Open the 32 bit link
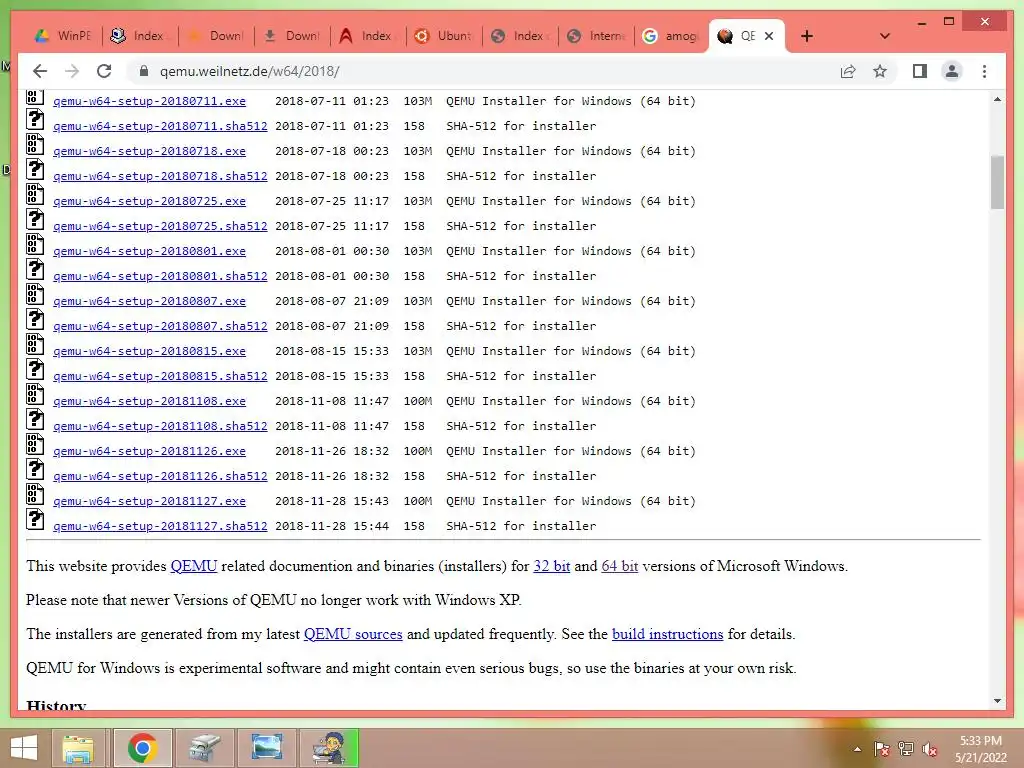The width and height of the screenshot is (1024, 768). (x=552, y=566)
